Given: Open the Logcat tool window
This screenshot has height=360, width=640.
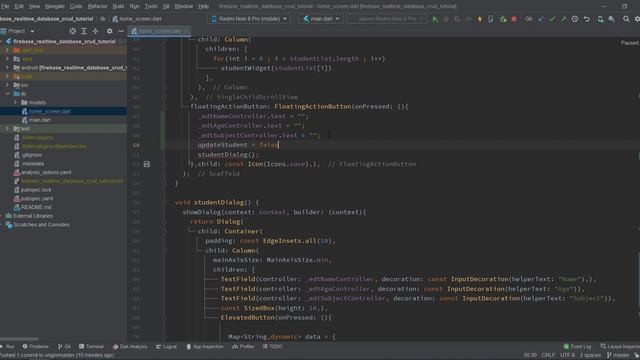Looking at the screenshot, I should click(166, 347).
